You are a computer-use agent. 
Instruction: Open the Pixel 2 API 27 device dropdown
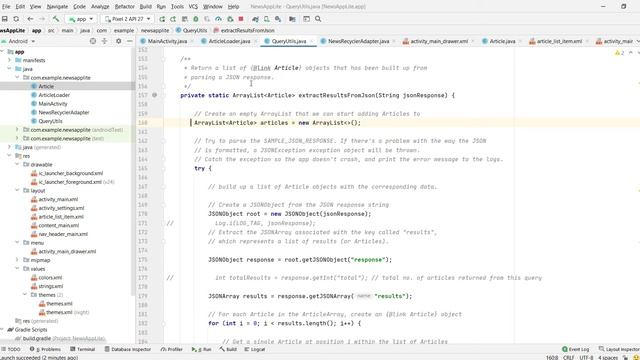pyautogui.click(x=128, y=19)
